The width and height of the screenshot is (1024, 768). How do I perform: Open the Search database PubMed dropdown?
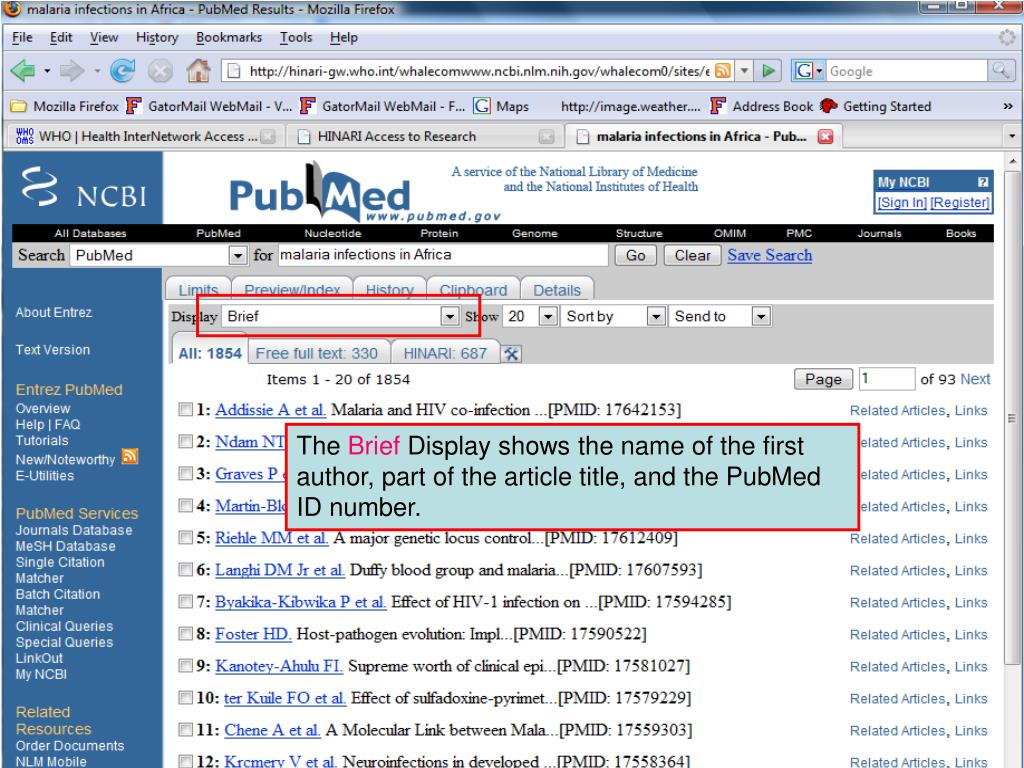point(159,255)
